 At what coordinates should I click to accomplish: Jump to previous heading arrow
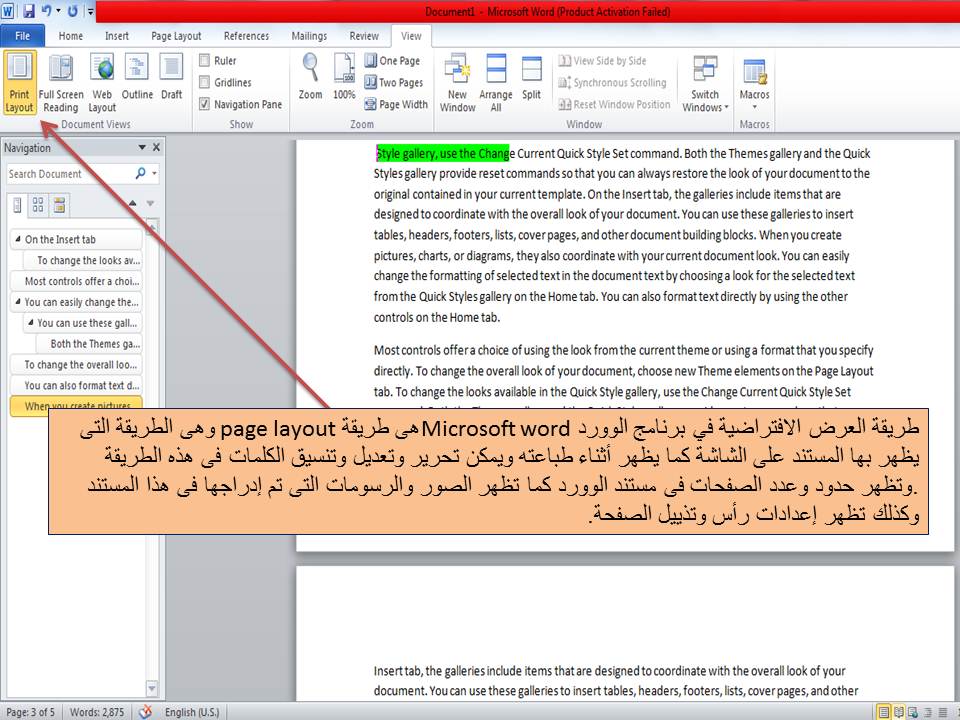point(133,203)
